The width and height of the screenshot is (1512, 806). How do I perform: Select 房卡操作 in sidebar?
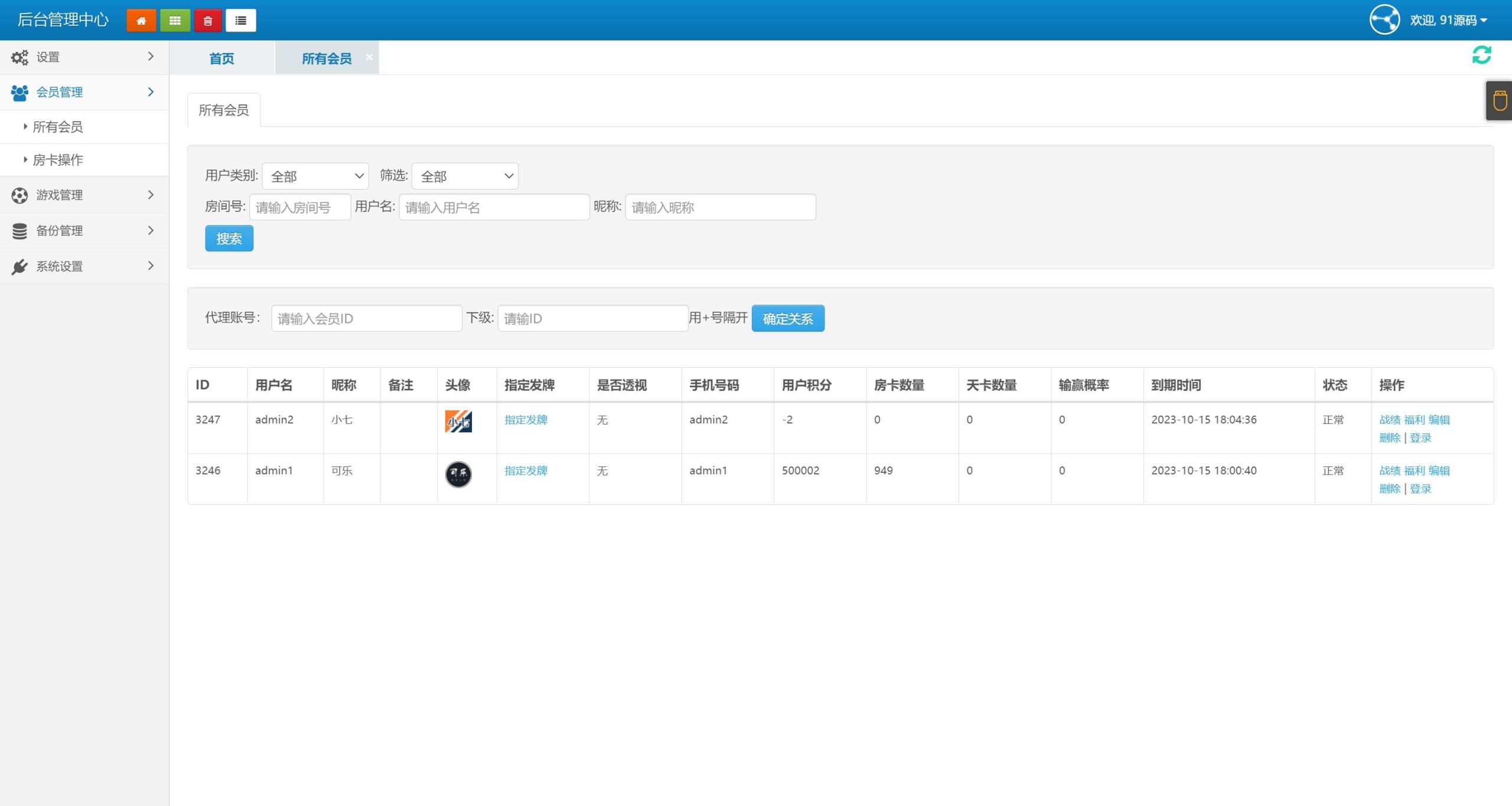click(x=58, y=159)
